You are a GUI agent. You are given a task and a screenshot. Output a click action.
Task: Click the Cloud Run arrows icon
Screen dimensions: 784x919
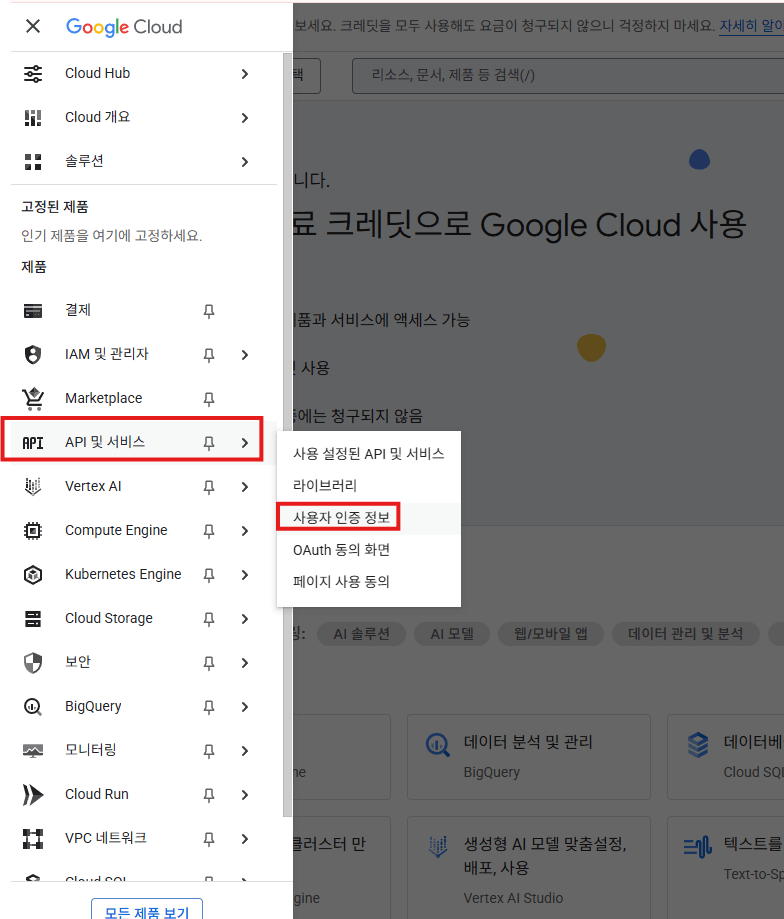pyautogui.click(x=33, y=795)
